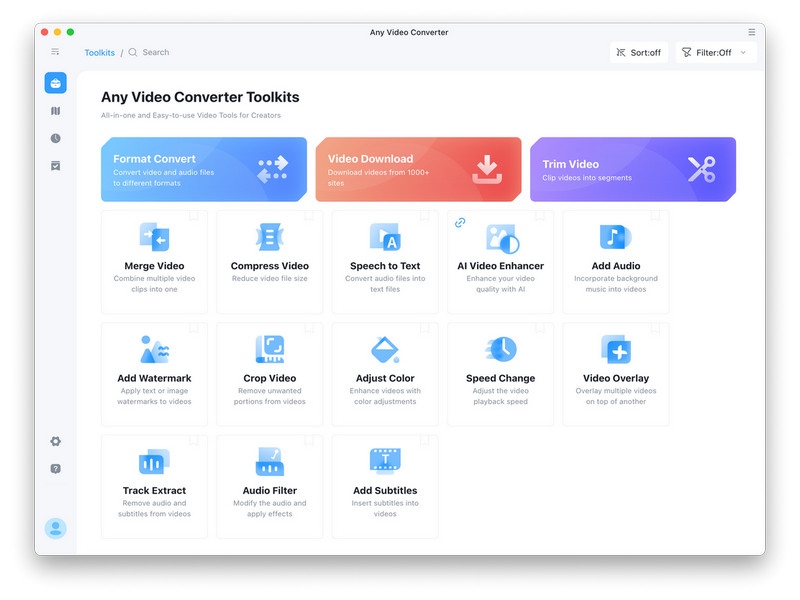Go to the Toolkits breadcrumb tab
800x600 pixels.
pos(100,52)
